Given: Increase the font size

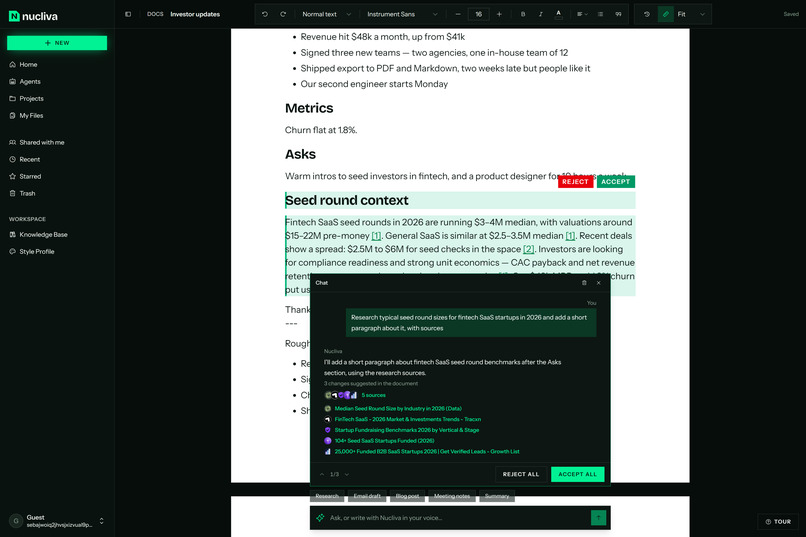Looking at the screenshot, I should click(499, 14).
